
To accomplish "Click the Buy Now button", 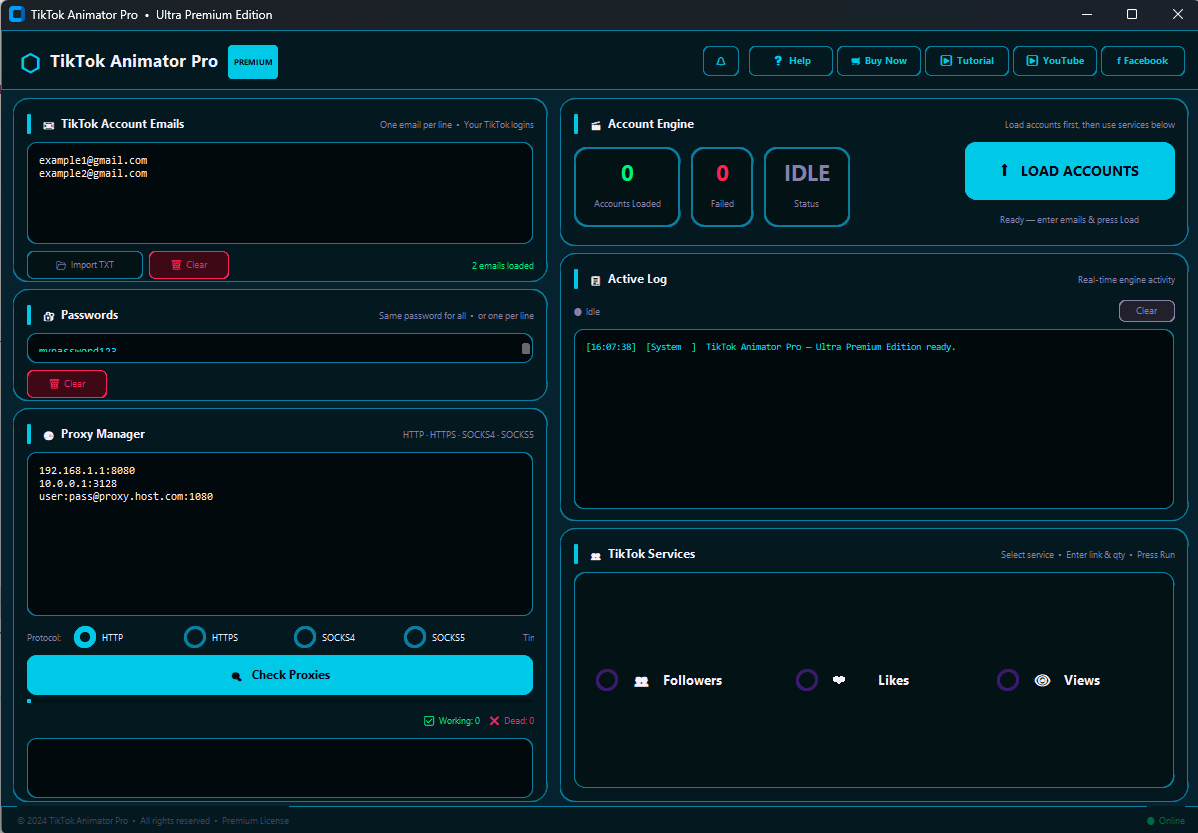I will (x=879, y=61).
